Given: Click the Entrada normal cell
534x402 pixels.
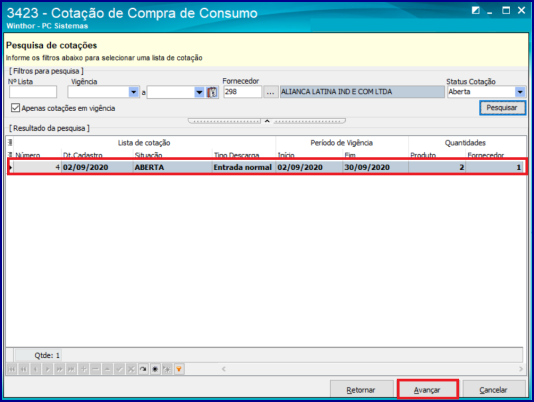Looking at the screenshot, I should [x=244, y=167].
